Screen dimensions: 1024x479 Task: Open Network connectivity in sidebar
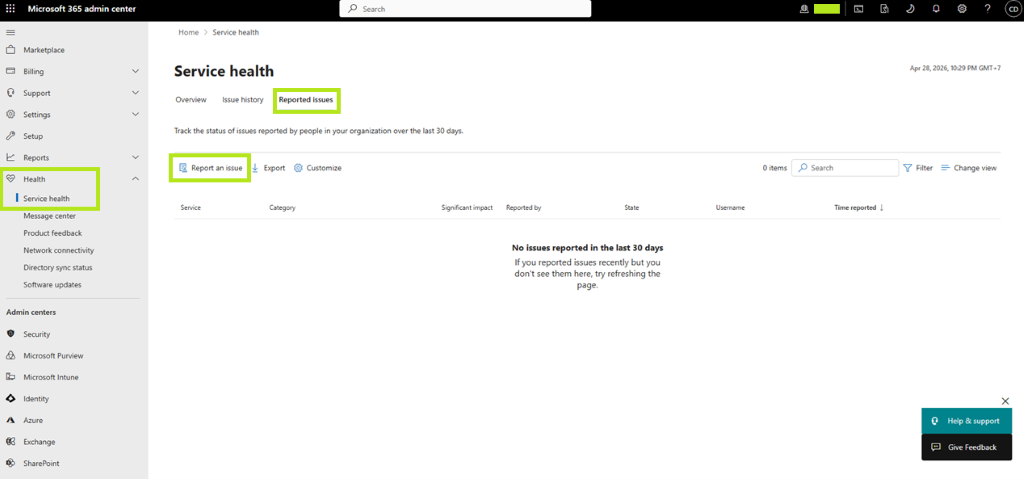(x=59, y=250)
